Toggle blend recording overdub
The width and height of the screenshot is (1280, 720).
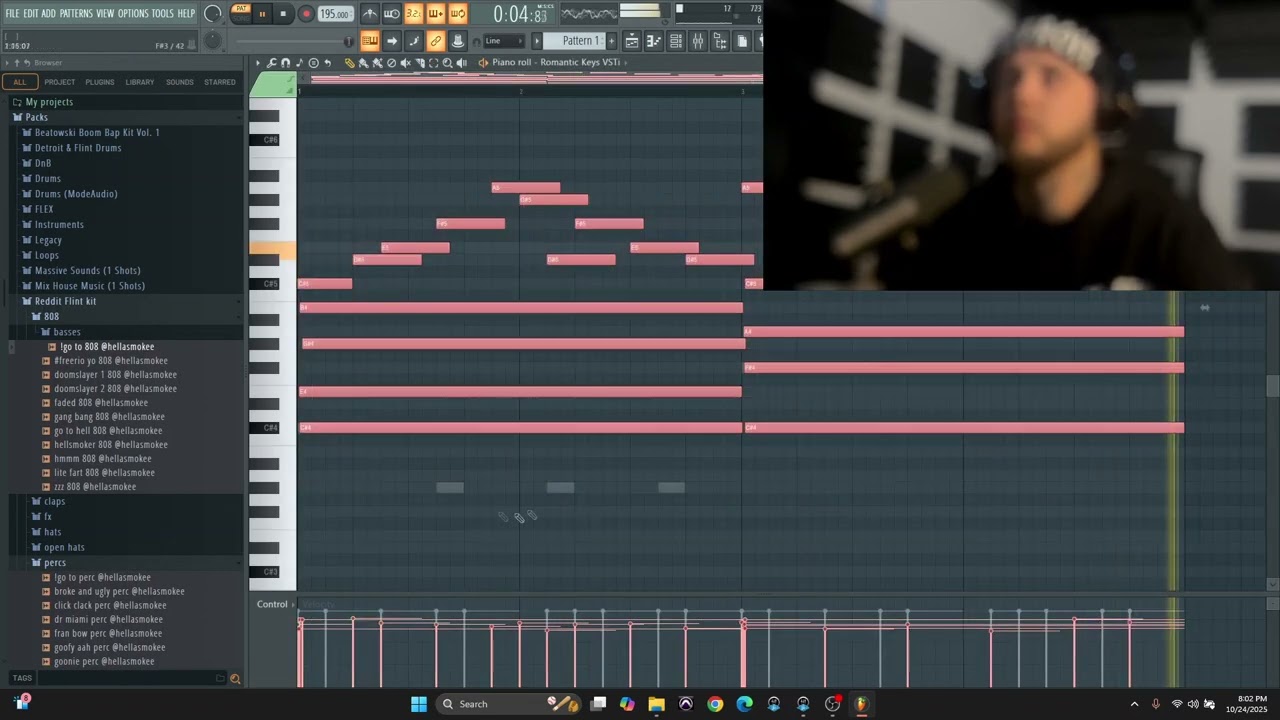[x=435, y=14]
